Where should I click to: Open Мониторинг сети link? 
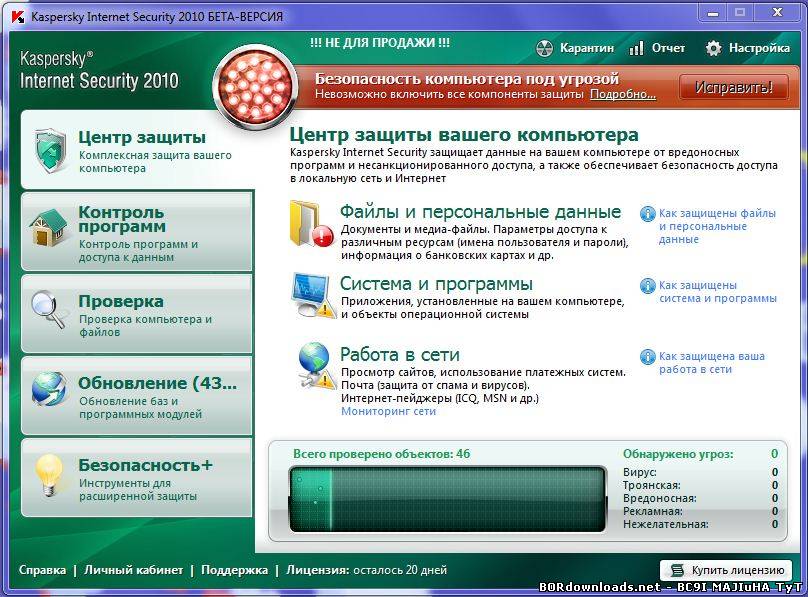pos(389,411)
